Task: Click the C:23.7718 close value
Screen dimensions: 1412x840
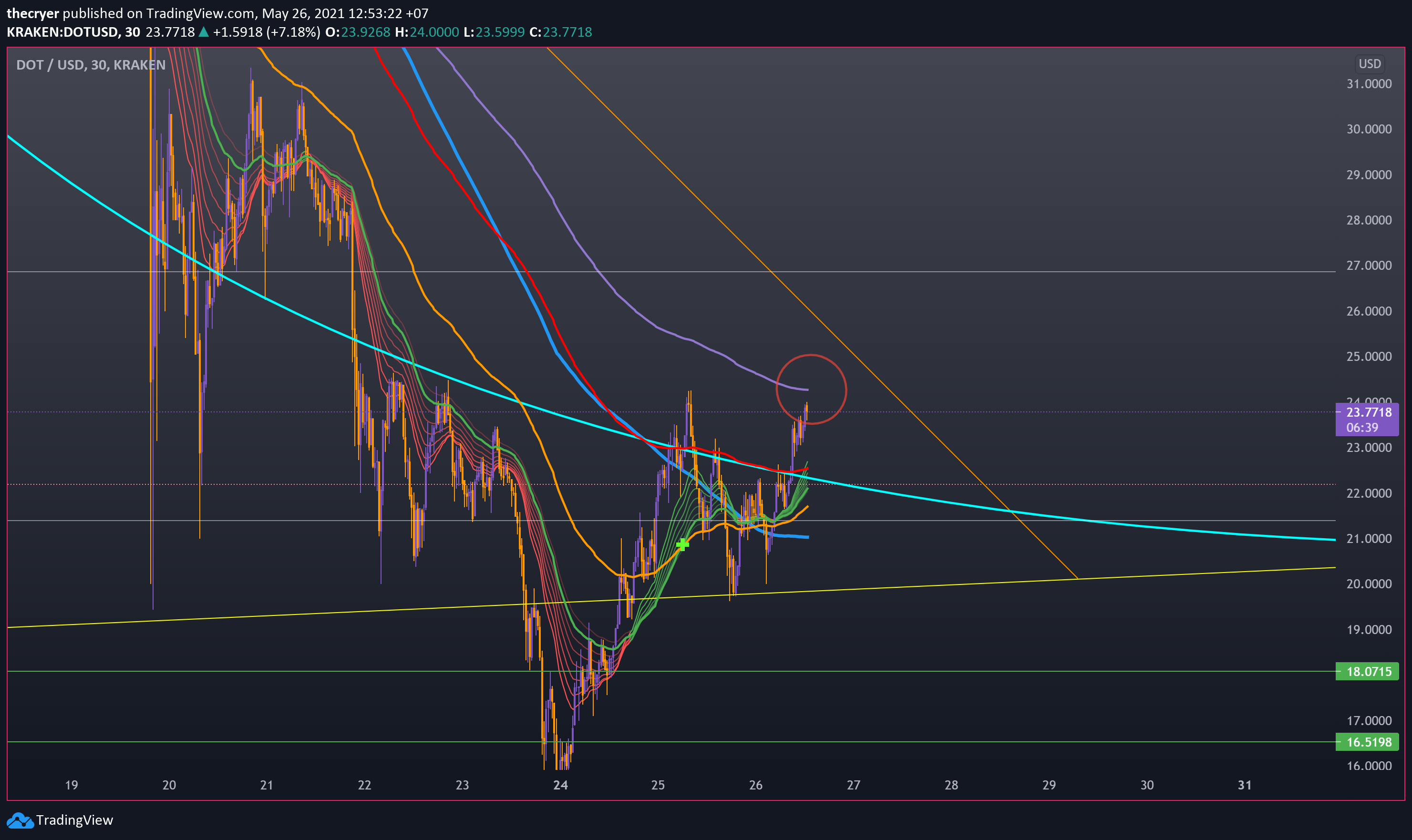Action: pyautogui.click(x=560, y=32)
